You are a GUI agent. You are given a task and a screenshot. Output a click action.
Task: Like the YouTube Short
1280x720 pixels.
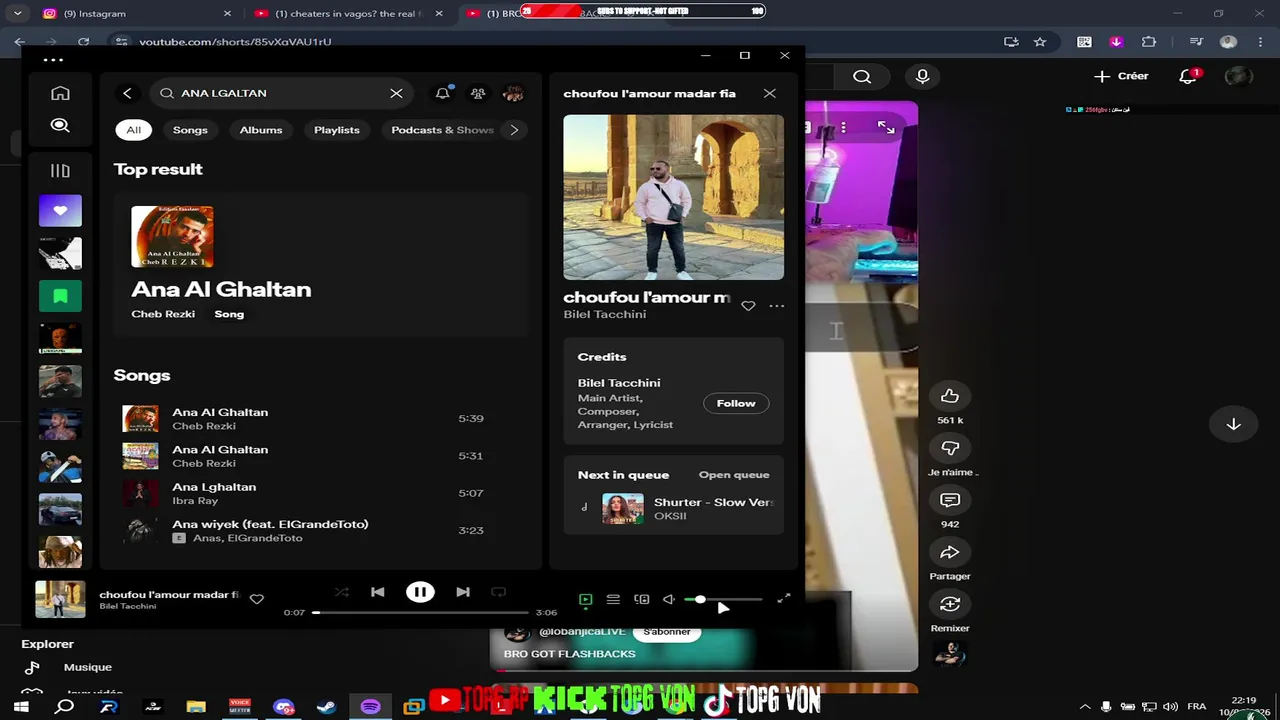tap(950, 396)
